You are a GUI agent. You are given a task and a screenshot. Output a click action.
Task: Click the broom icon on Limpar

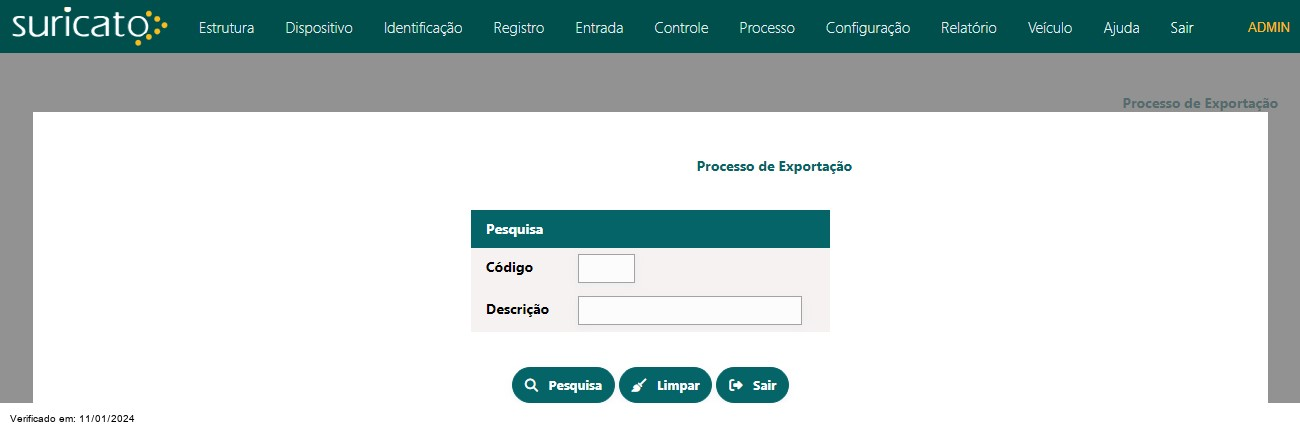639,385
